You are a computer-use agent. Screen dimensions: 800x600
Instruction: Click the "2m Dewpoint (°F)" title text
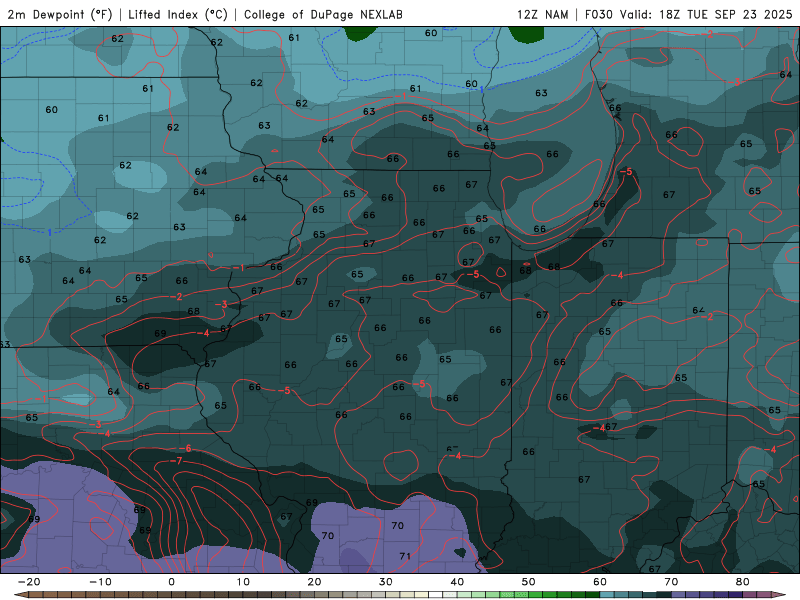(x=60, y=15)
